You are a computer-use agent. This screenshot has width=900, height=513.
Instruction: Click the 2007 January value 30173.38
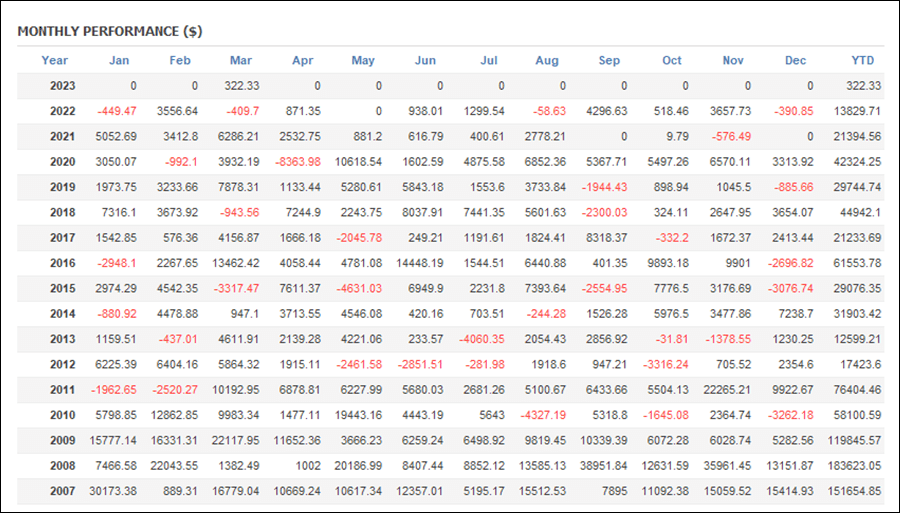113,491
